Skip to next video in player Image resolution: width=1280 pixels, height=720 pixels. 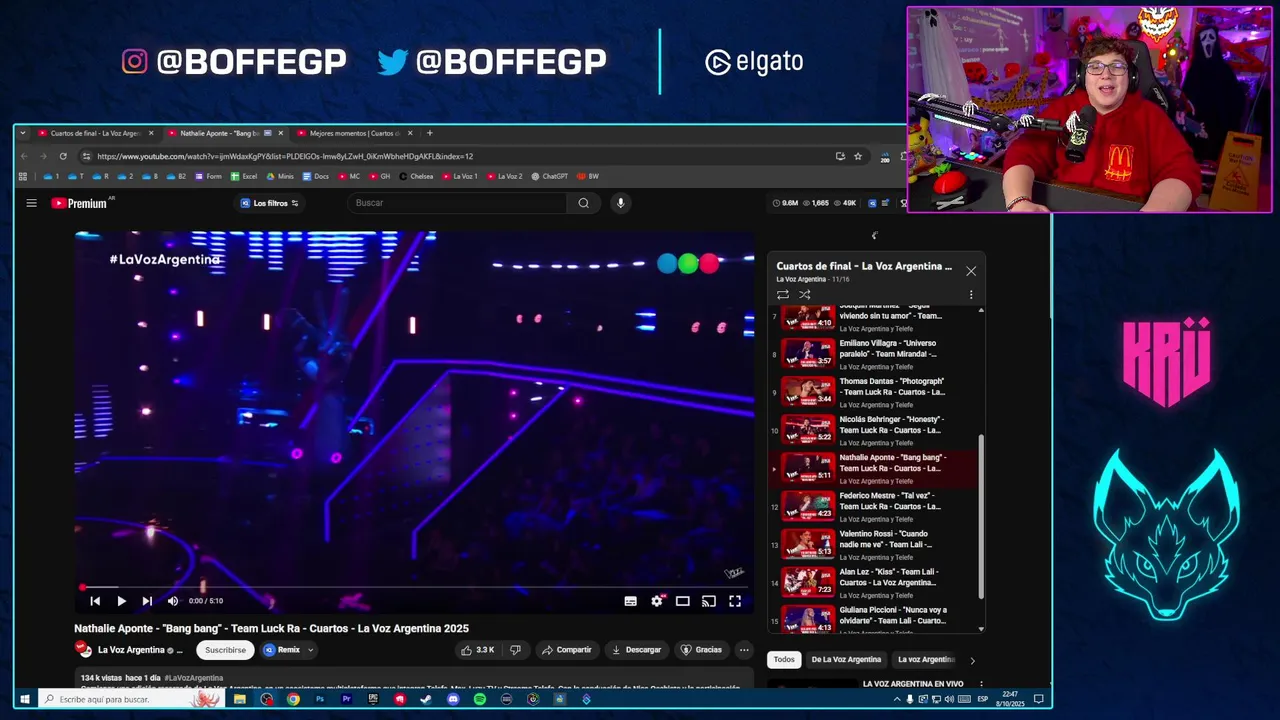tap(147, 601)
